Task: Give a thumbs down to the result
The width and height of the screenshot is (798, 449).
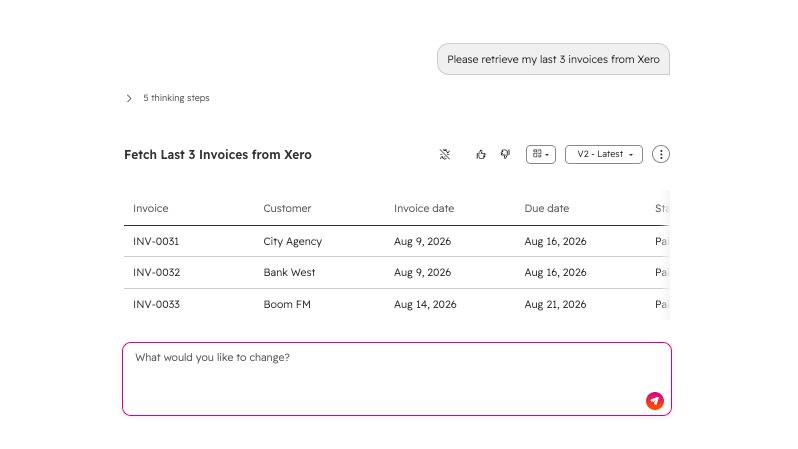Action: [x=505, y=154]
